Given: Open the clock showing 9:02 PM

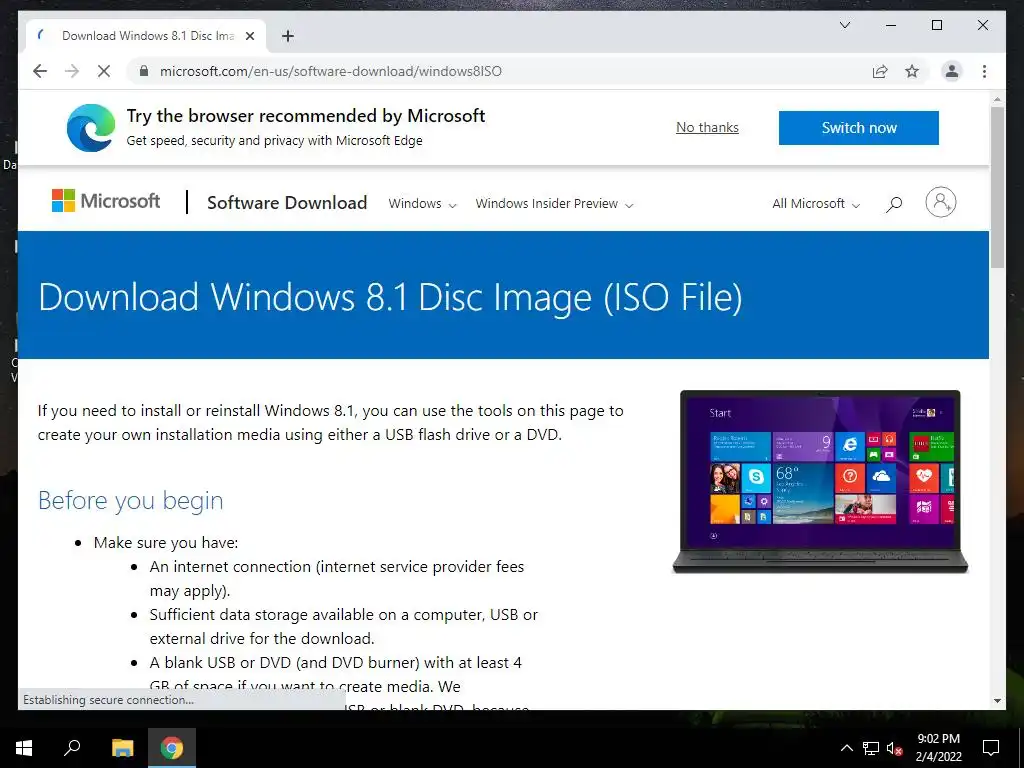Looking at the screenshot, I should (938, 748).
